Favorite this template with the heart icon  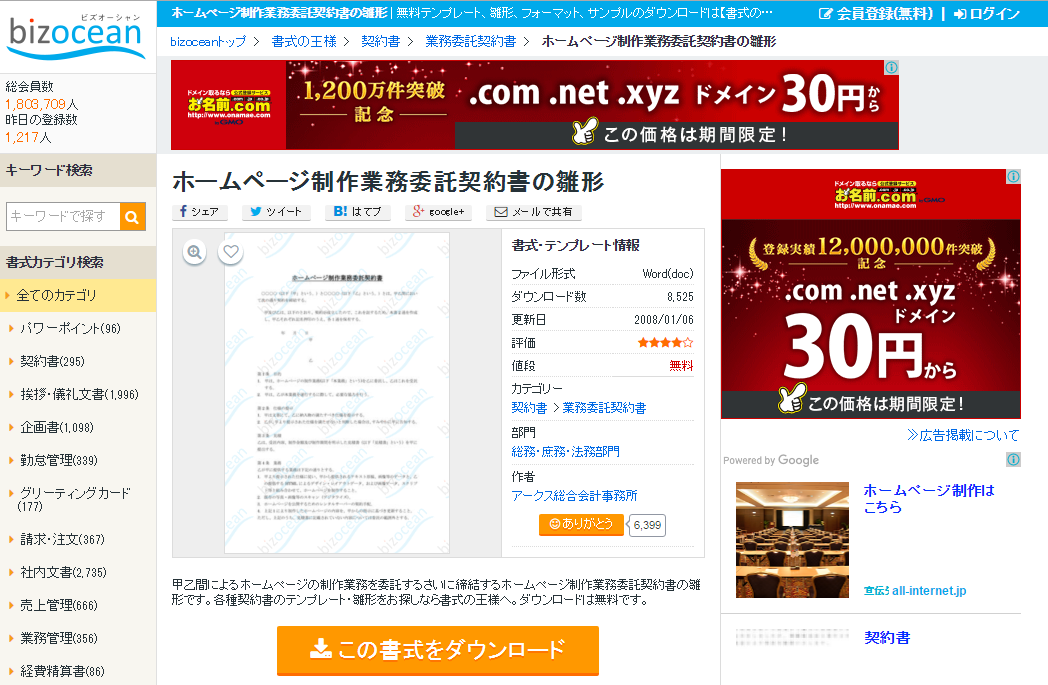coord(231,252)
